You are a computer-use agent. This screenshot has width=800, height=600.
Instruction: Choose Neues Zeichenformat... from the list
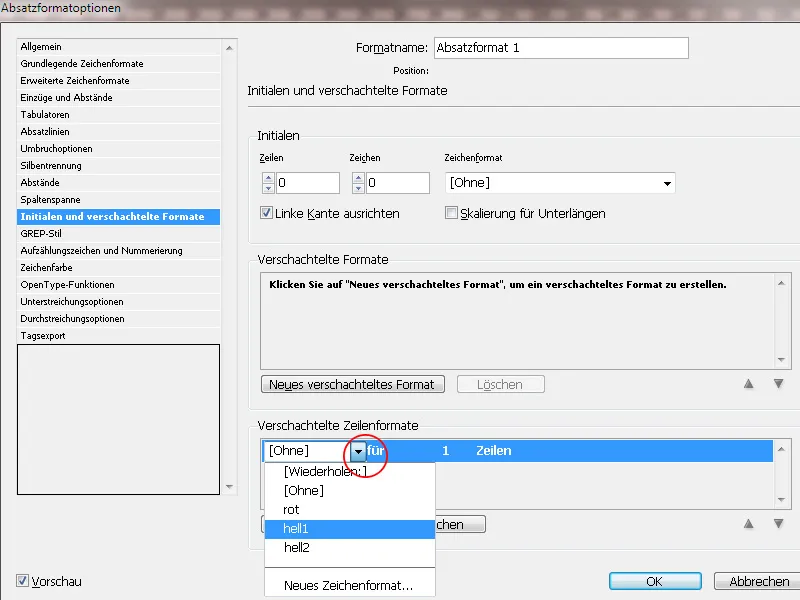point(349,585)
